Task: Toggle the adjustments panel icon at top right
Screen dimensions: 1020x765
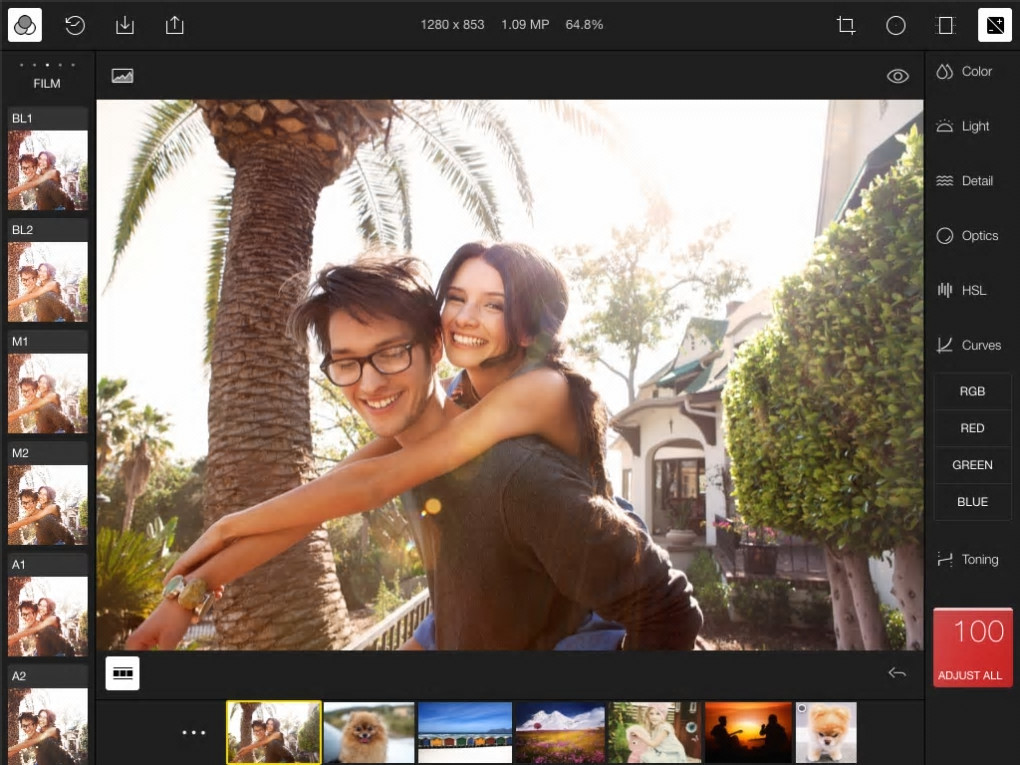Action: coord(995,25)
